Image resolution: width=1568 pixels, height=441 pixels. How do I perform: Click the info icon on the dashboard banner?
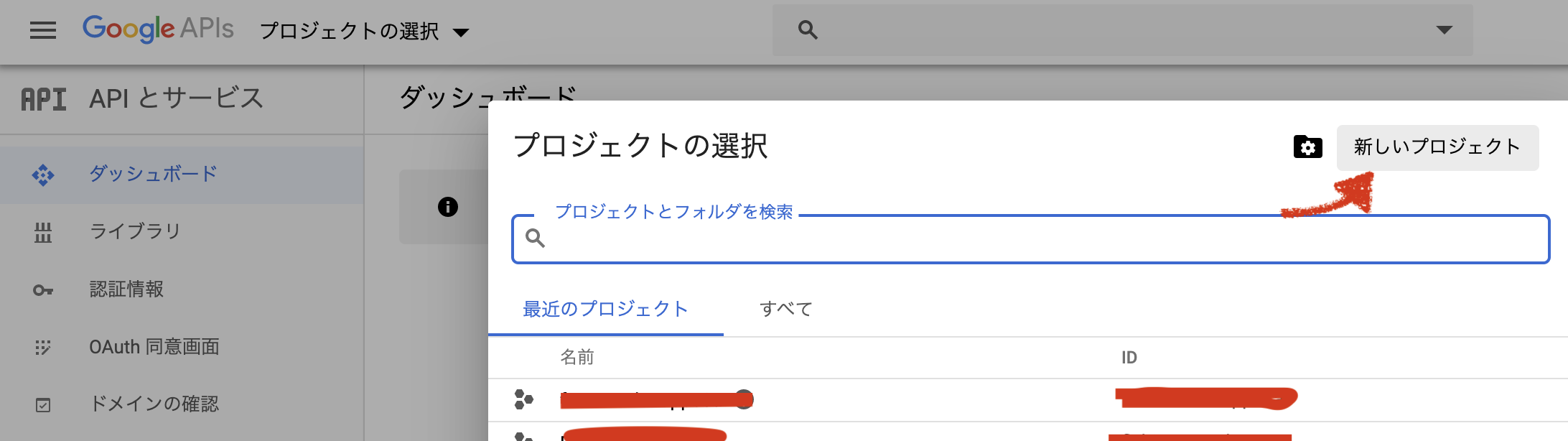pos(449,206)
